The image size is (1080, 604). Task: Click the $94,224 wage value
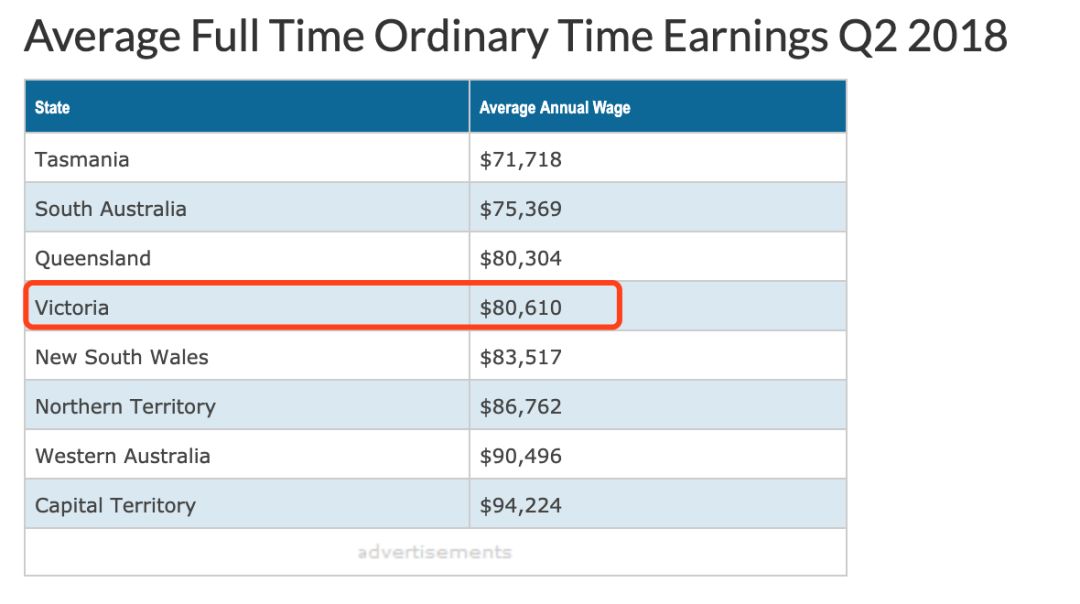(521, 506)
